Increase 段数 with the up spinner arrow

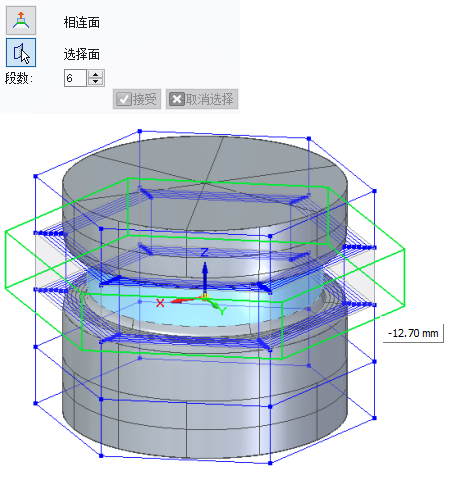[x=96, y=75]
